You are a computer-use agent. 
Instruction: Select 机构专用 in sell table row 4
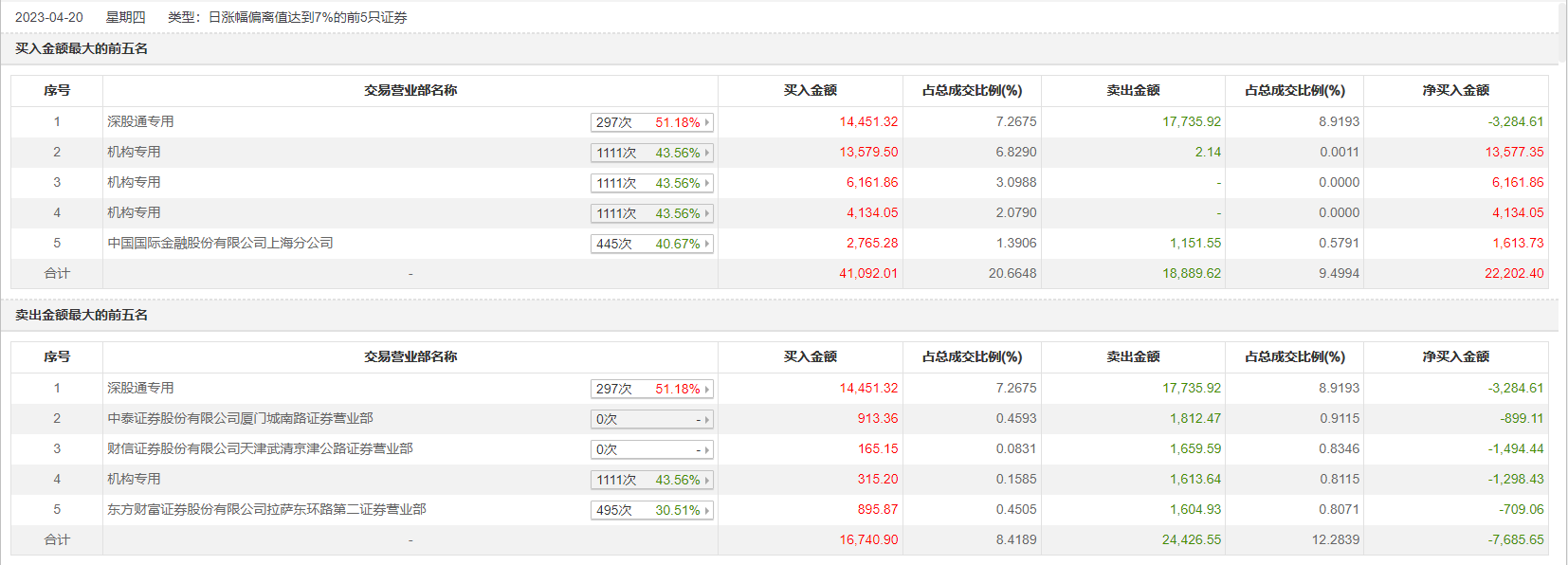(x=134, y=479)
